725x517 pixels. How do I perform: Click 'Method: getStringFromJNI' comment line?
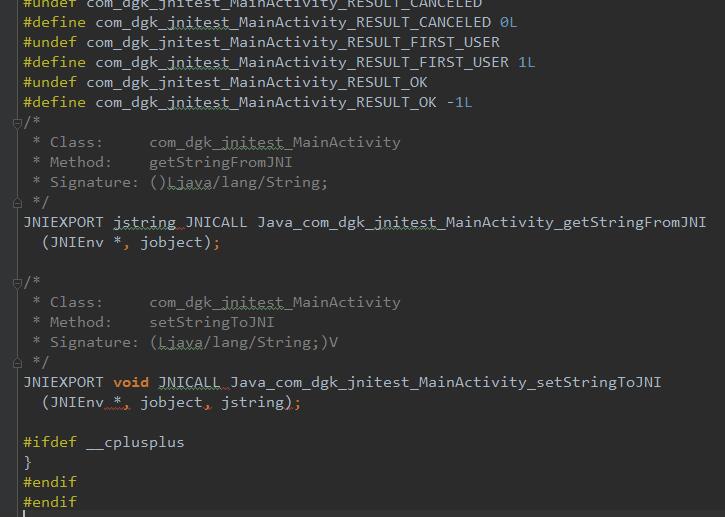[x=162, y=162]
